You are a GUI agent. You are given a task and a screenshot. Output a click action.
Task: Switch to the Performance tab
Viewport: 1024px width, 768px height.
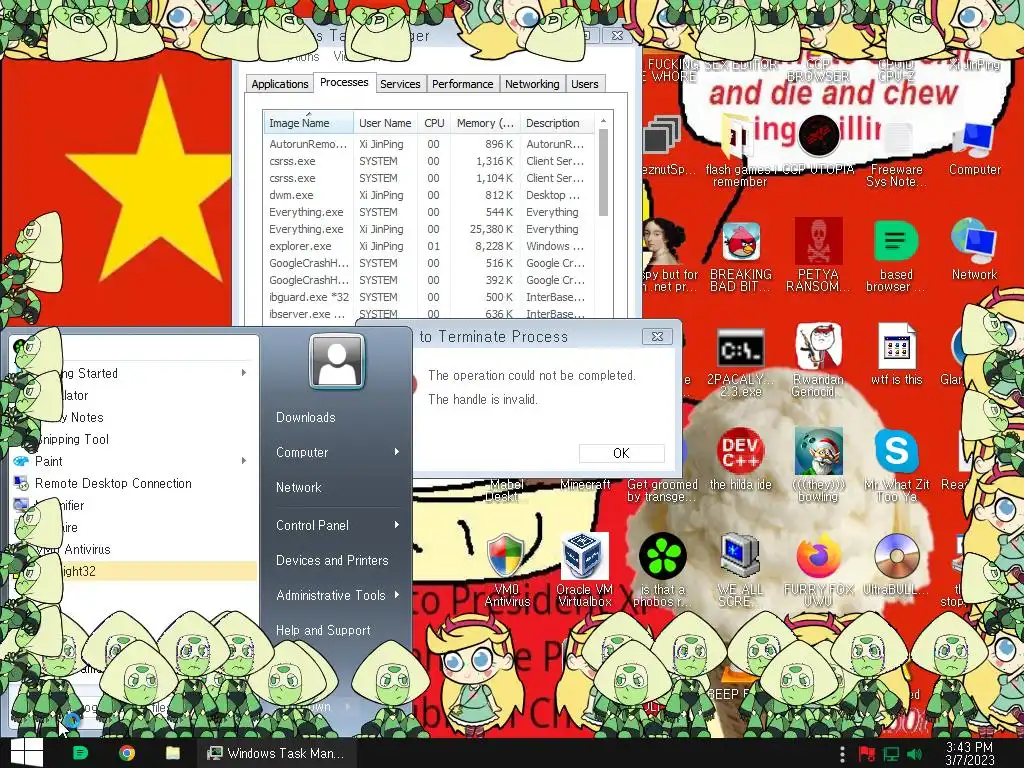462,84
